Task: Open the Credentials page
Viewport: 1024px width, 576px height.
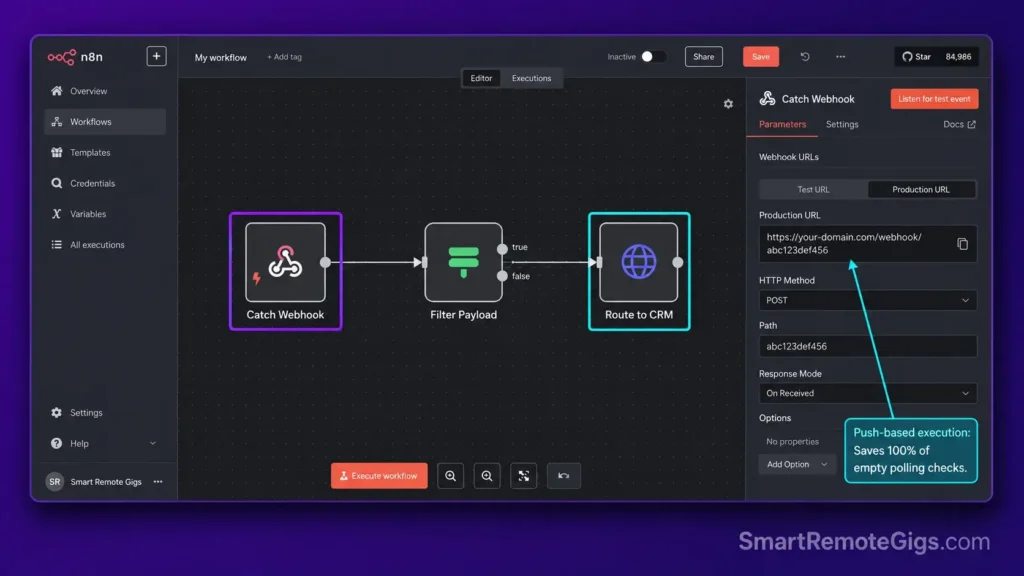Action: (x=104, y=183)
